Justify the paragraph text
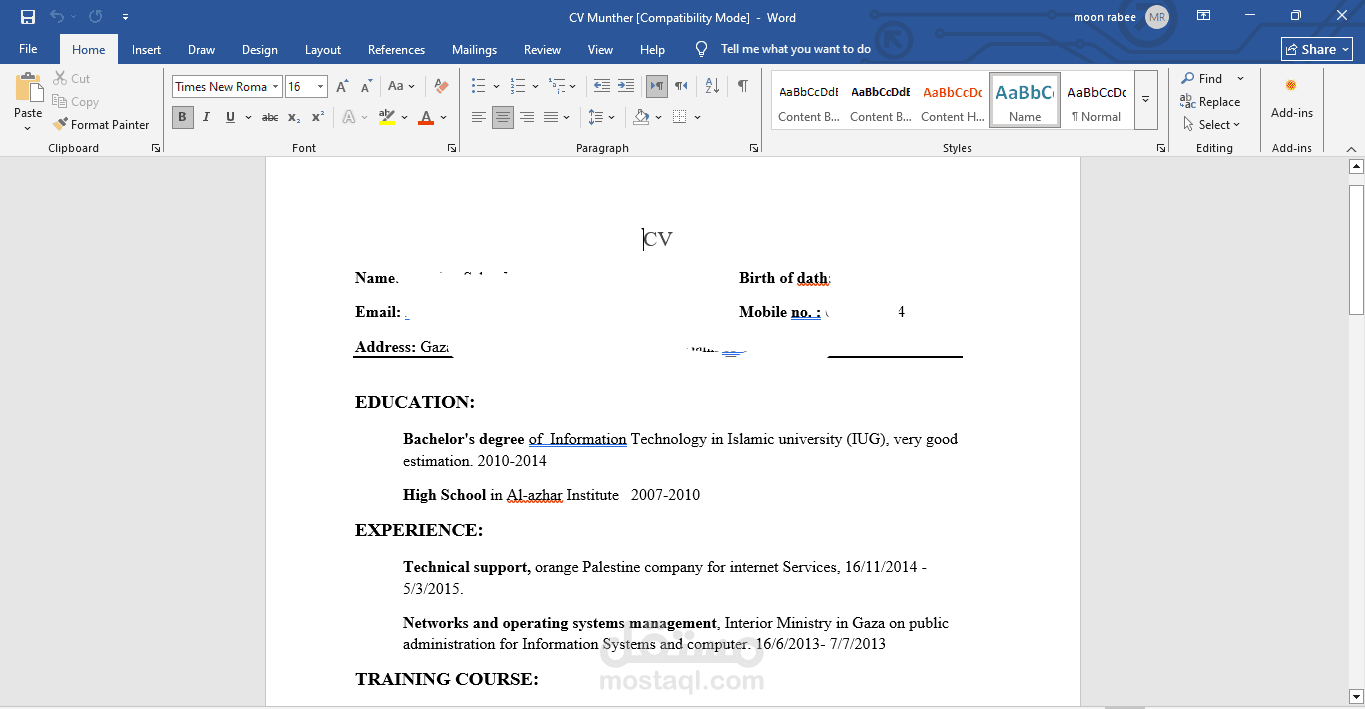 551,117
